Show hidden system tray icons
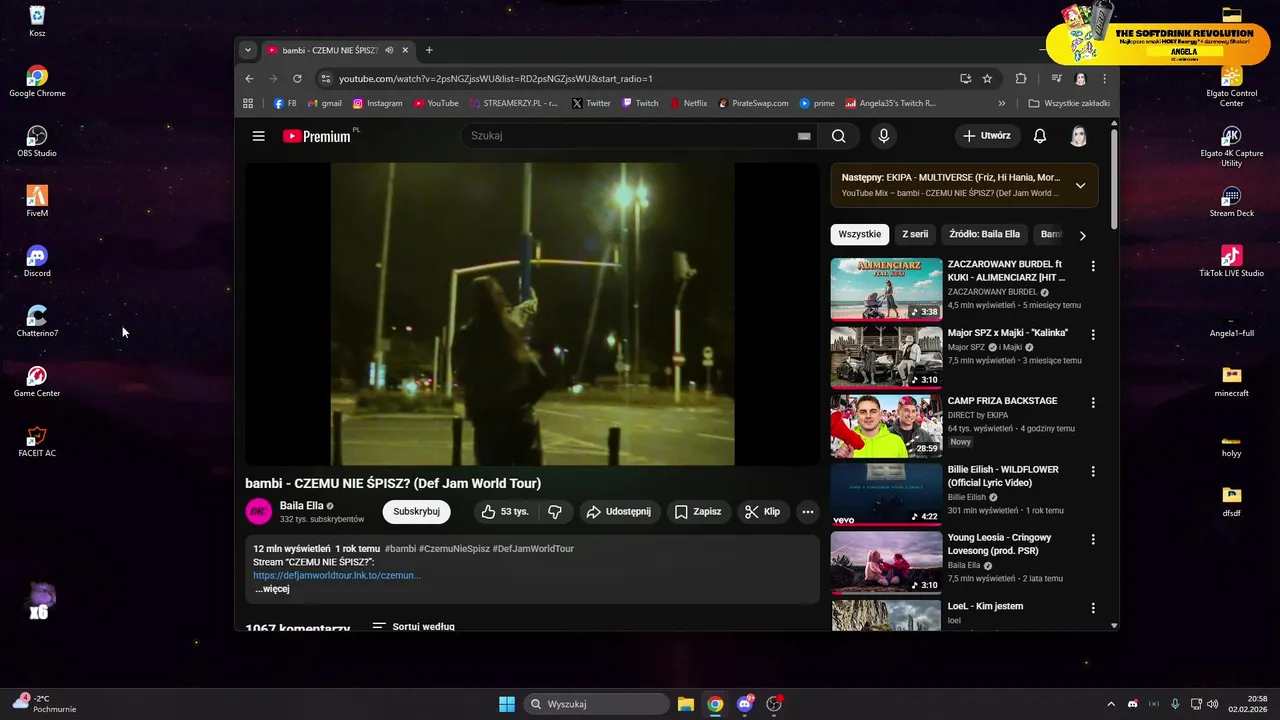The width and height of the screenshot is (1280, 720). (x=1110, y=704)
